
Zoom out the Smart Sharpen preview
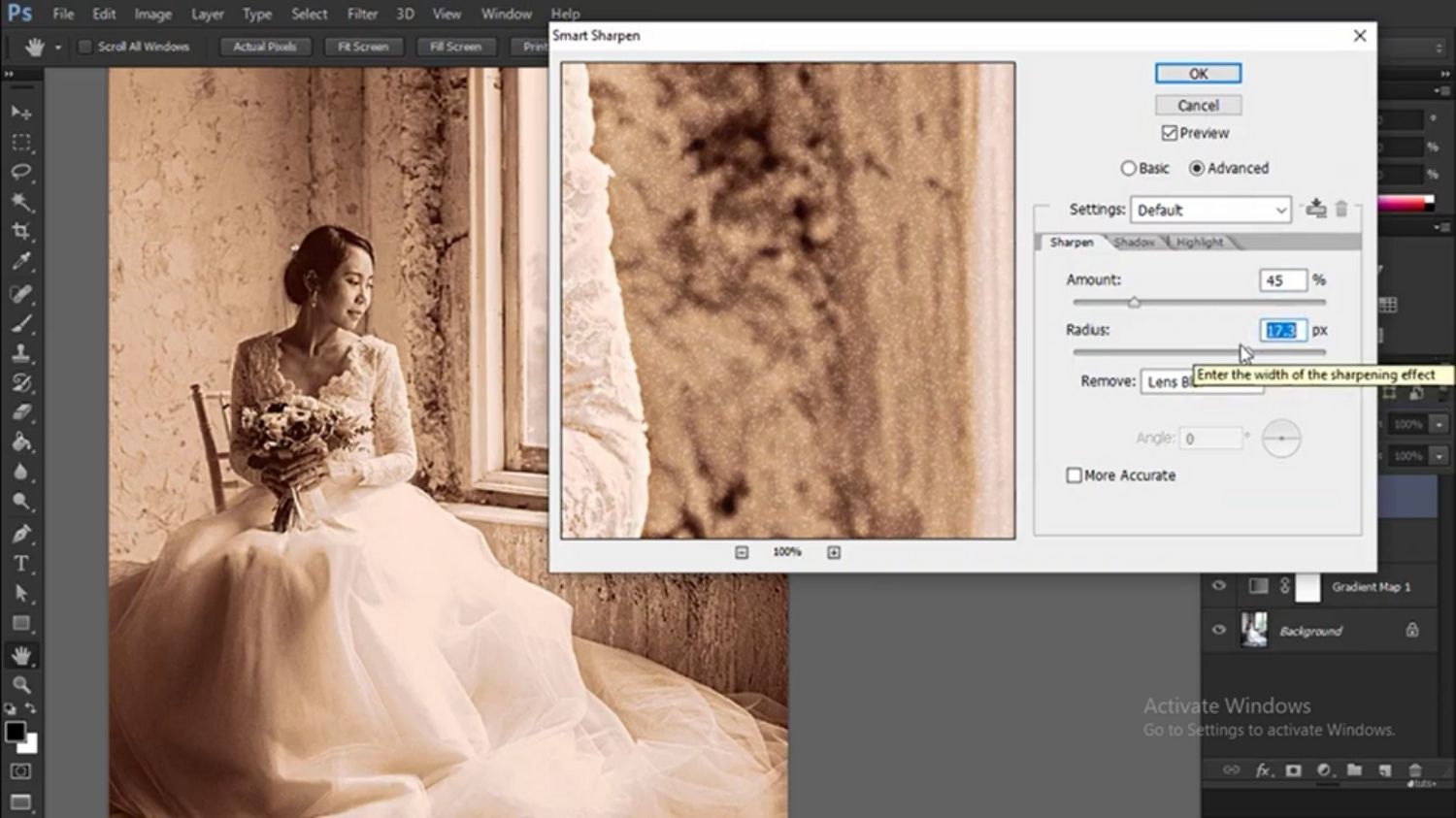pos(742,552)
